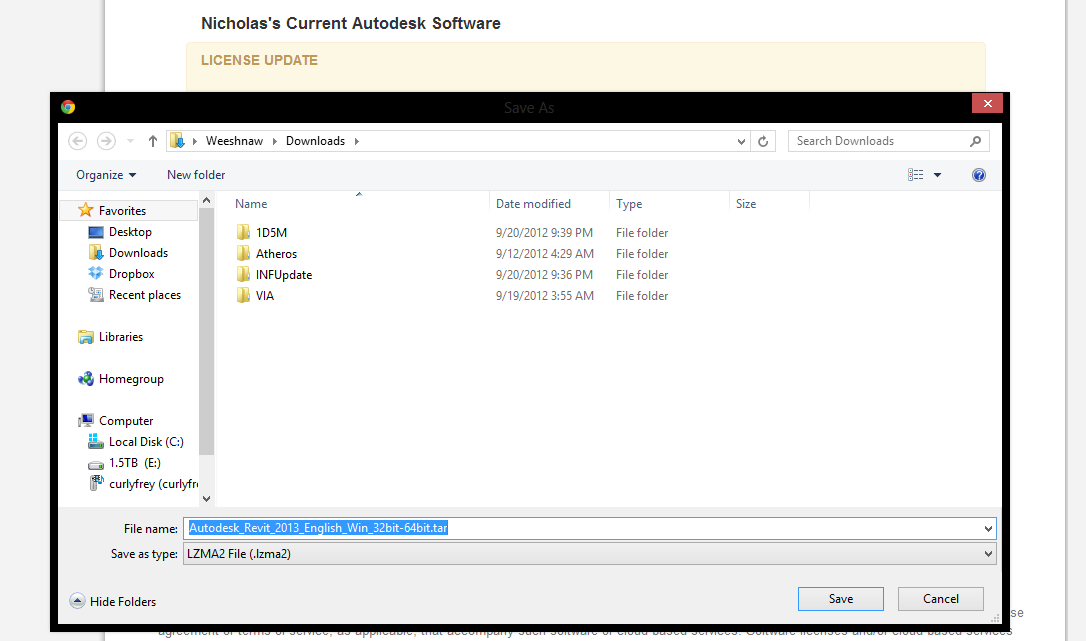
Task: Open Local Disk (C:) drive
Action: [x=145, y=441]
